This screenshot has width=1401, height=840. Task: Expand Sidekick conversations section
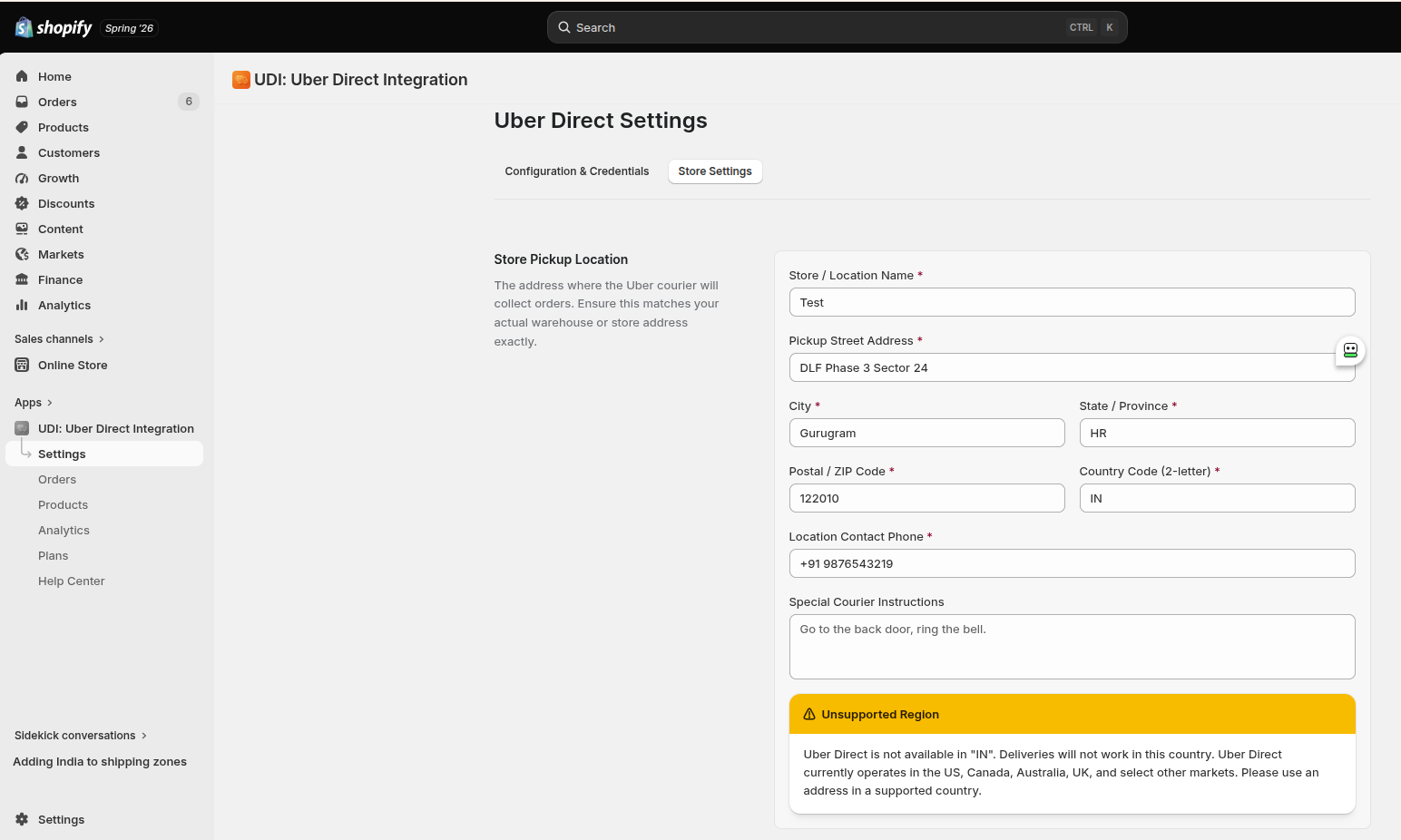[81, 736]
